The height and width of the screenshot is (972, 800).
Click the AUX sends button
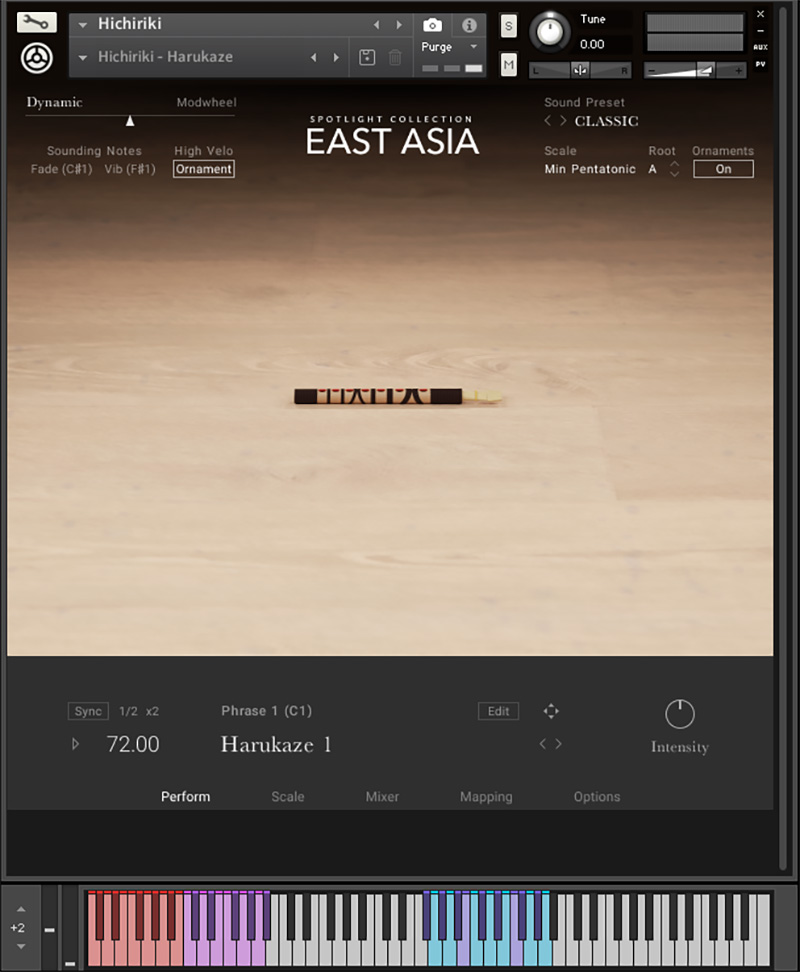coord(760,47)
